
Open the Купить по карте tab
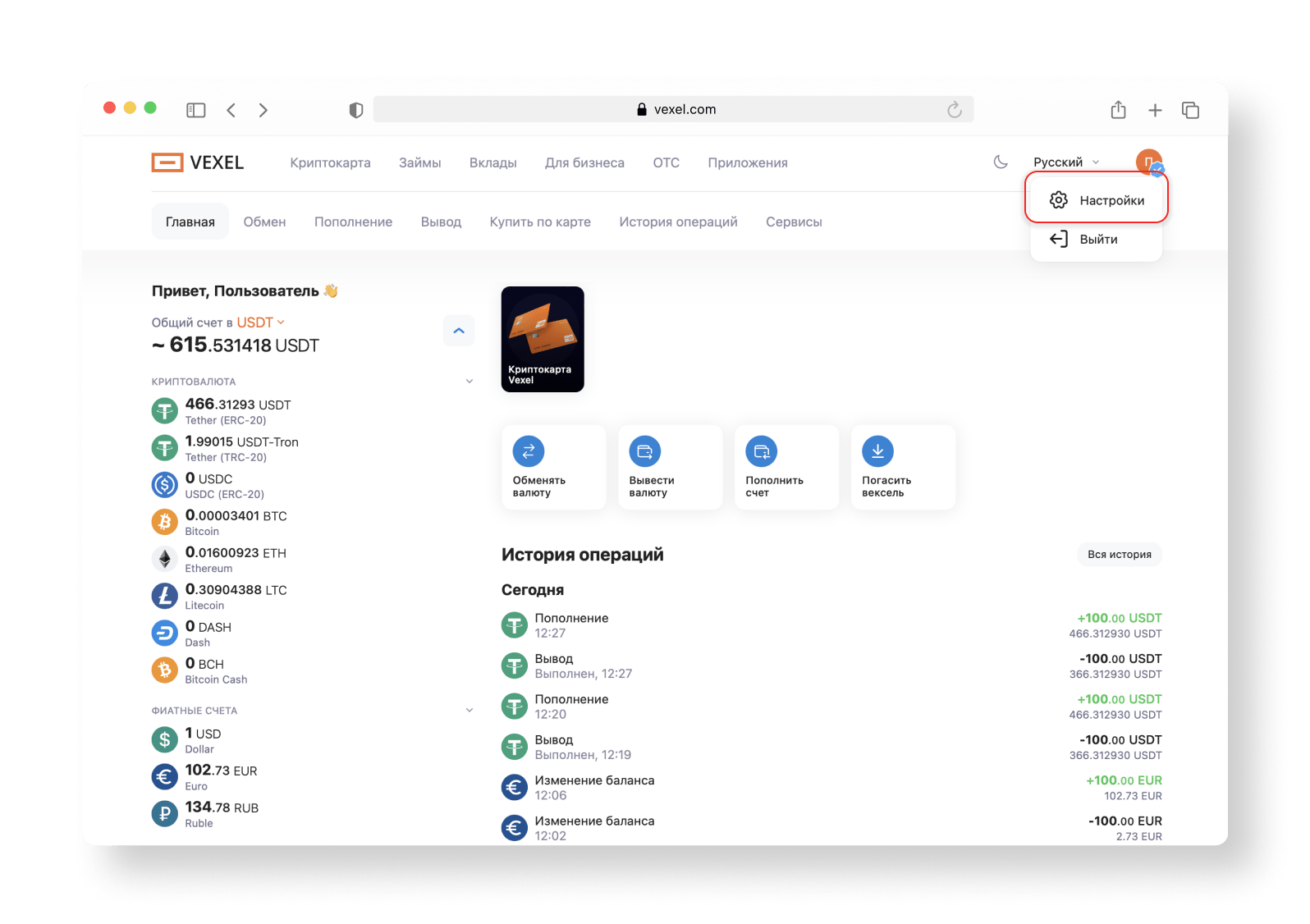(540, 222)
